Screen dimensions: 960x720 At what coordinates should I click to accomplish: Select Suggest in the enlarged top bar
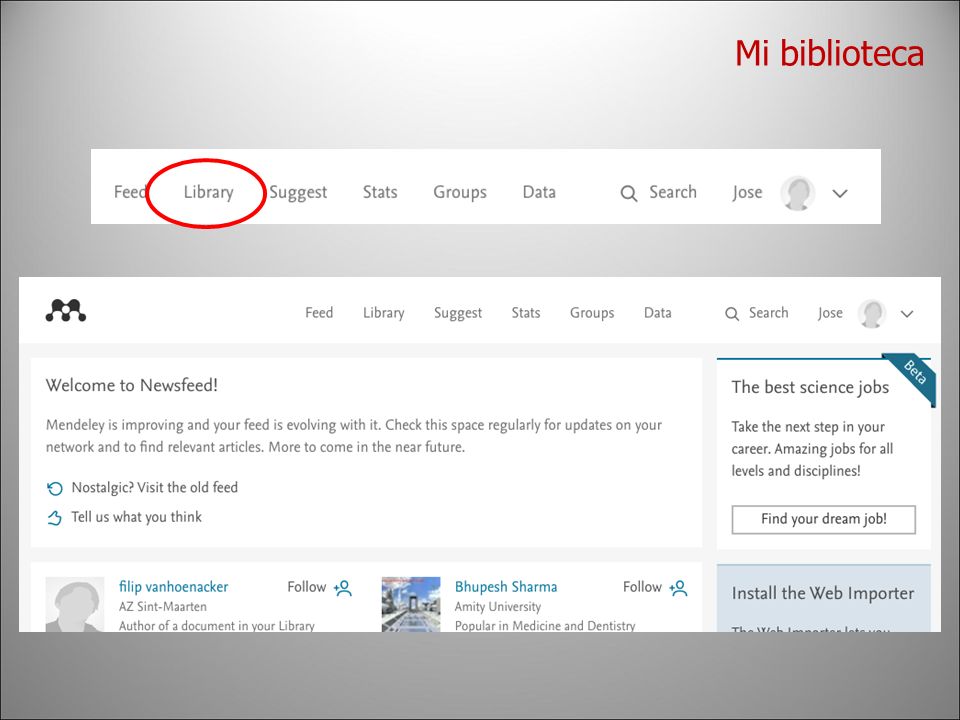[x=298, y=192]
